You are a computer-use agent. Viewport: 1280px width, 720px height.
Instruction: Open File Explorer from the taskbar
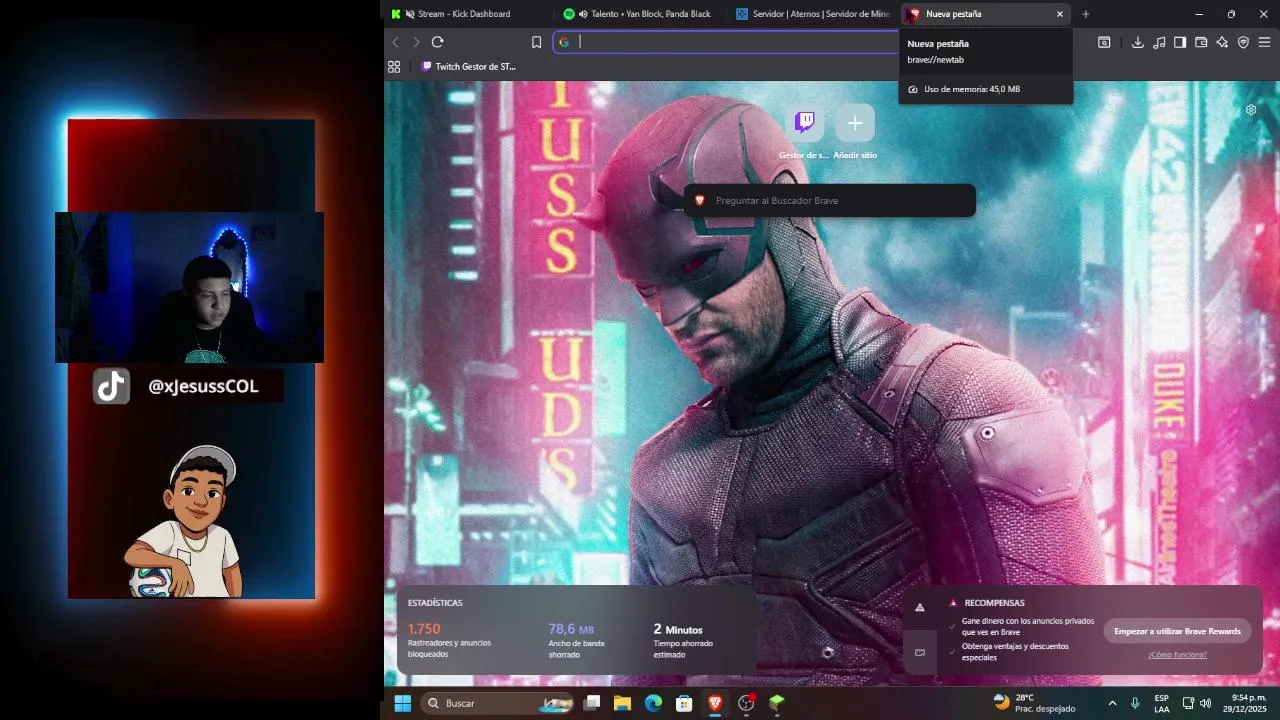[x=622, y=703]
